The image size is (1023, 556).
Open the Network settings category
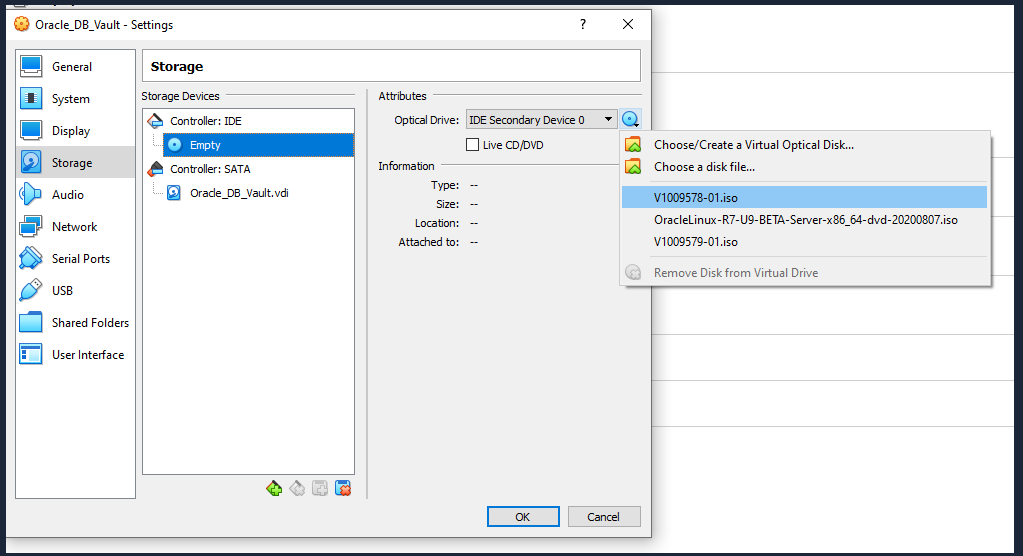pyautogui.click(x=75, y=226)
